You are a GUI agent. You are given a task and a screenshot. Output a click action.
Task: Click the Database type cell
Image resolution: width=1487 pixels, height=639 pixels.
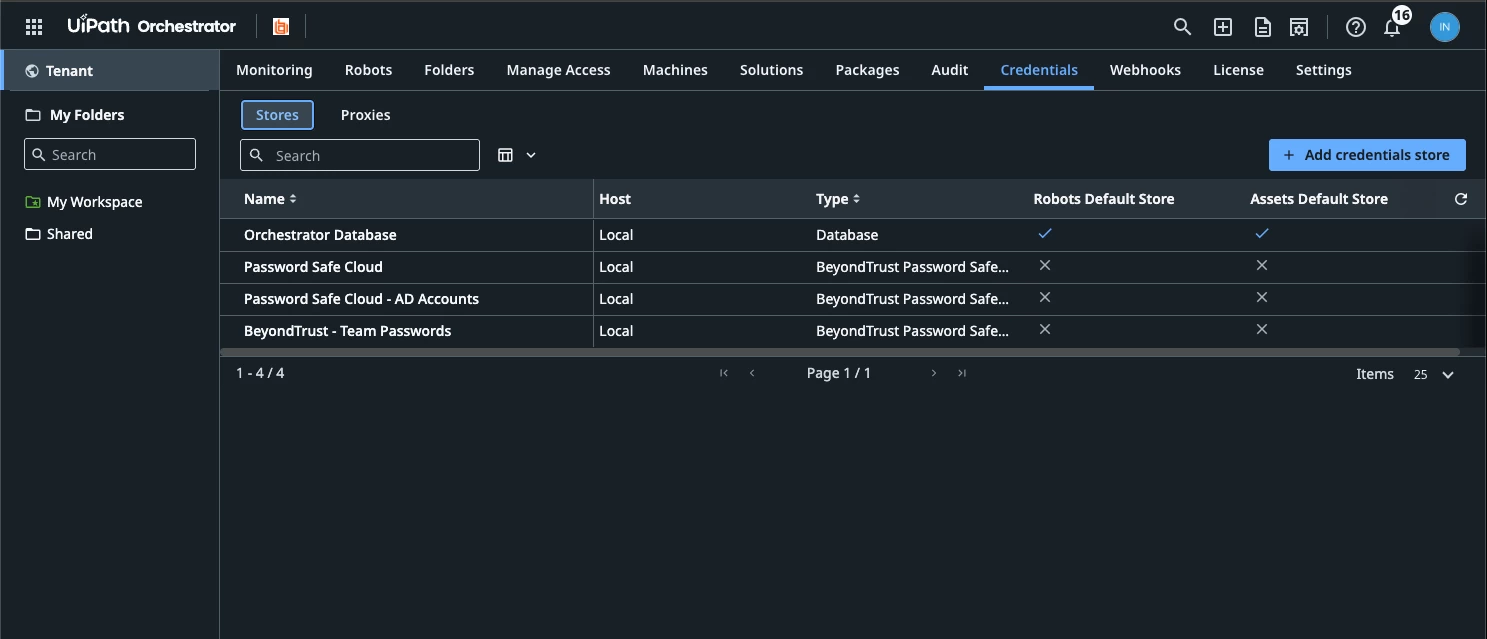click(847, 235)
